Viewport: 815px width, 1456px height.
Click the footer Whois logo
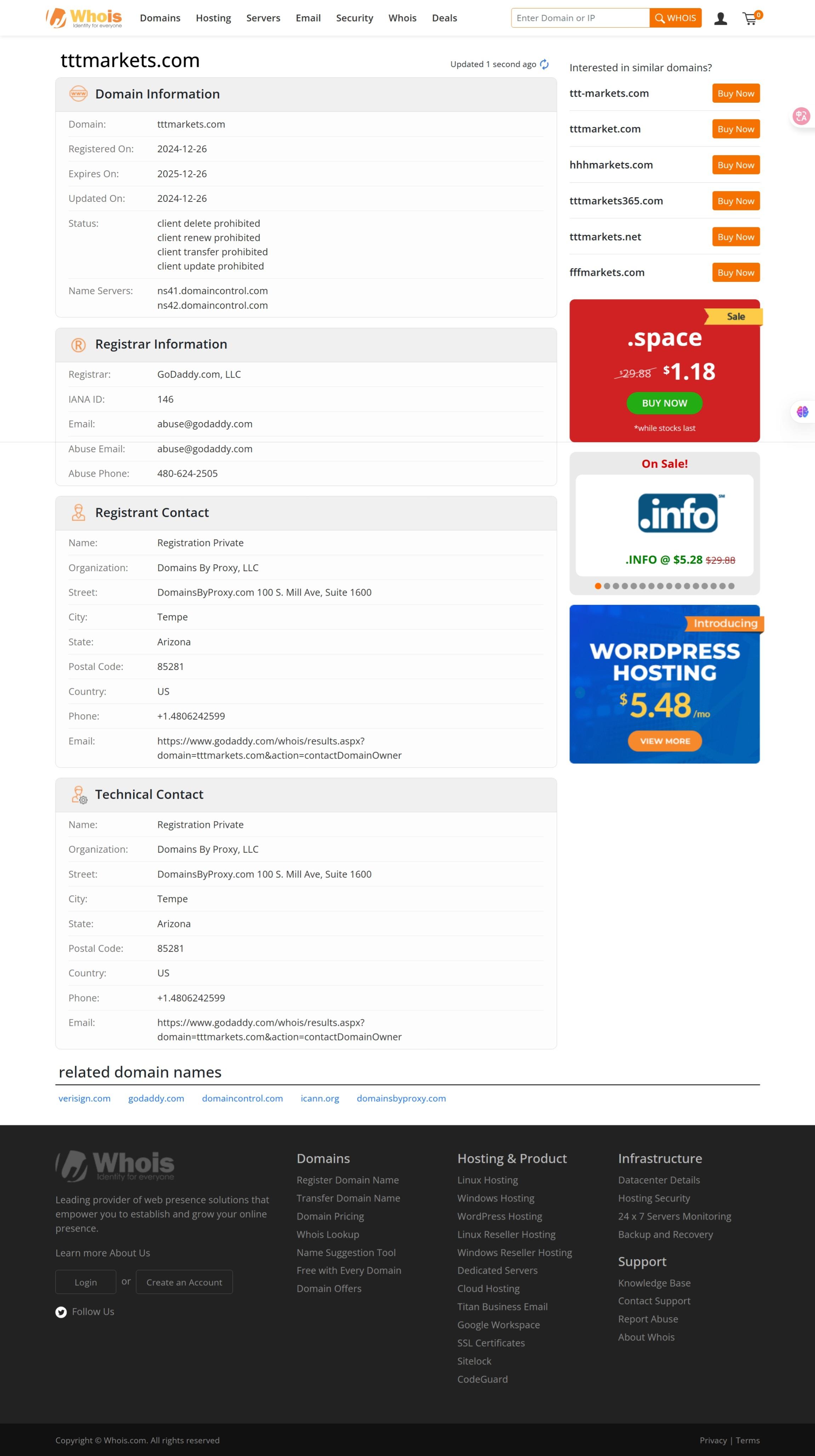click(115, 1166)
